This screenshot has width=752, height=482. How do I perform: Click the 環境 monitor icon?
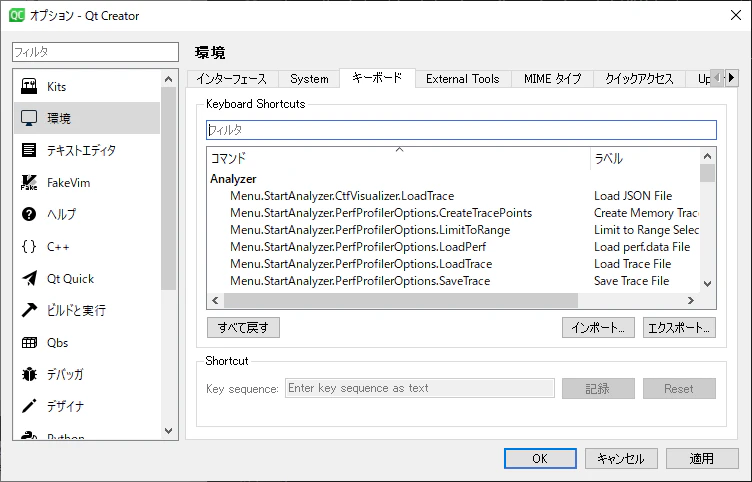29,118
